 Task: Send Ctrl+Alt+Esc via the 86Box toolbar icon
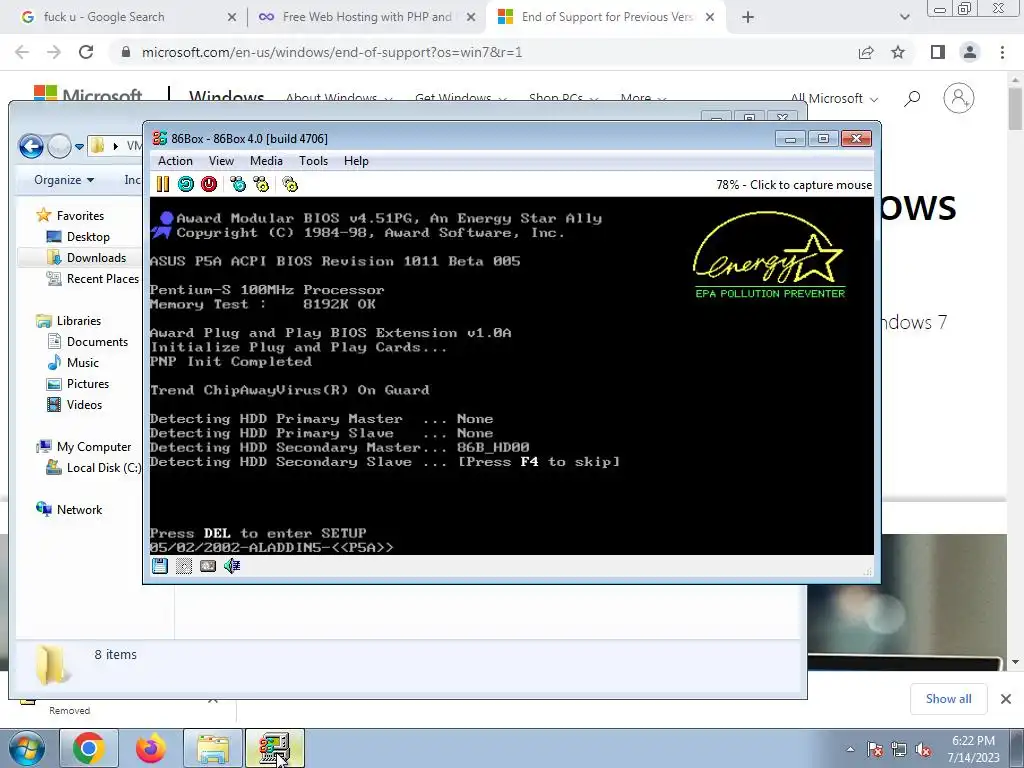[261, 184]
